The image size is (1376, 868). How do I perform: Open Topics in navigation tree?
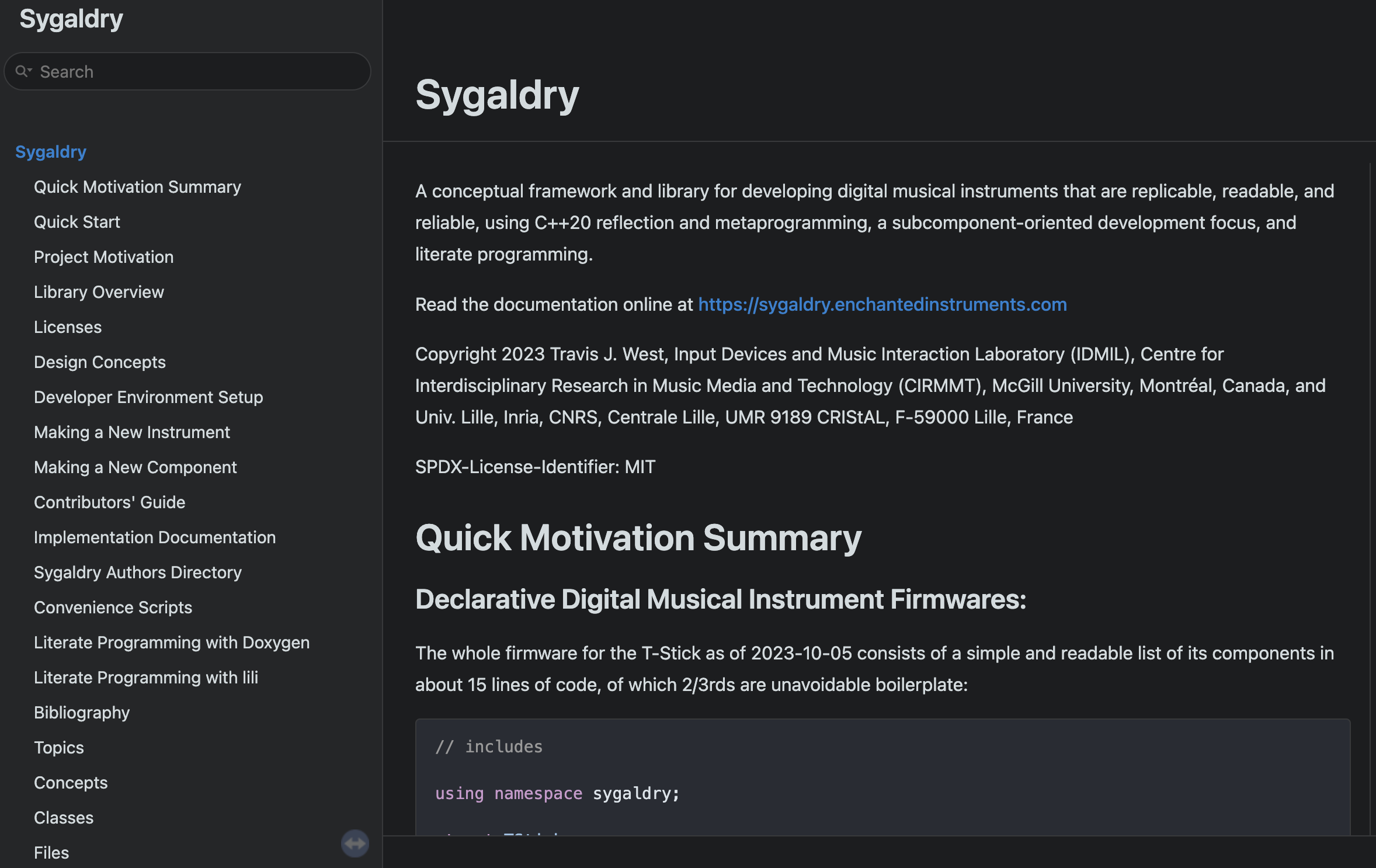click(x=59, y=748)
